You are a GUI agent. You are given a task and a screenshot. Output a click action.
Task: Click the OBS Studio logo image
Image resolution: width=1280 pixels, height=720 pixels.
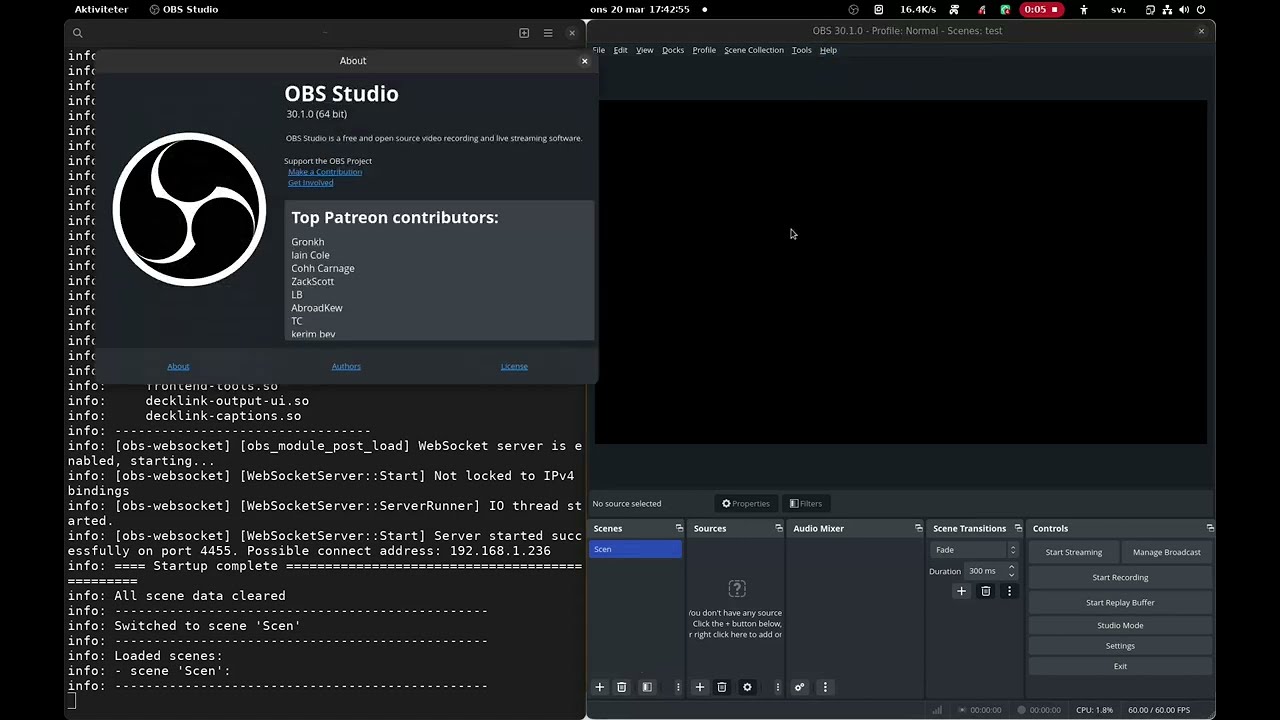189,209
